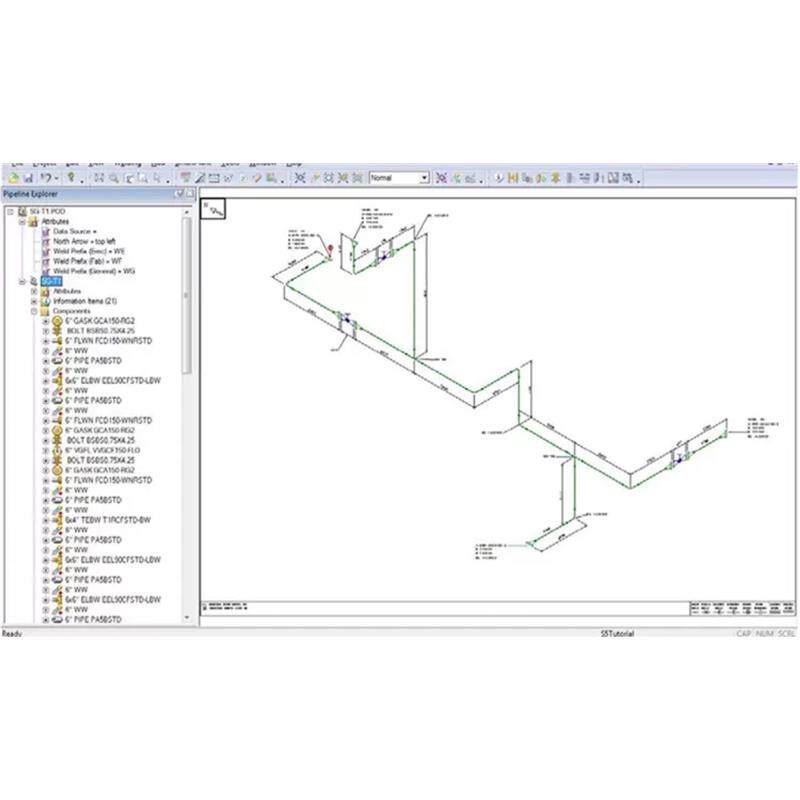Click the Information Items info icon
This screenshot has height=800, width=800.
tap(45, 301)
